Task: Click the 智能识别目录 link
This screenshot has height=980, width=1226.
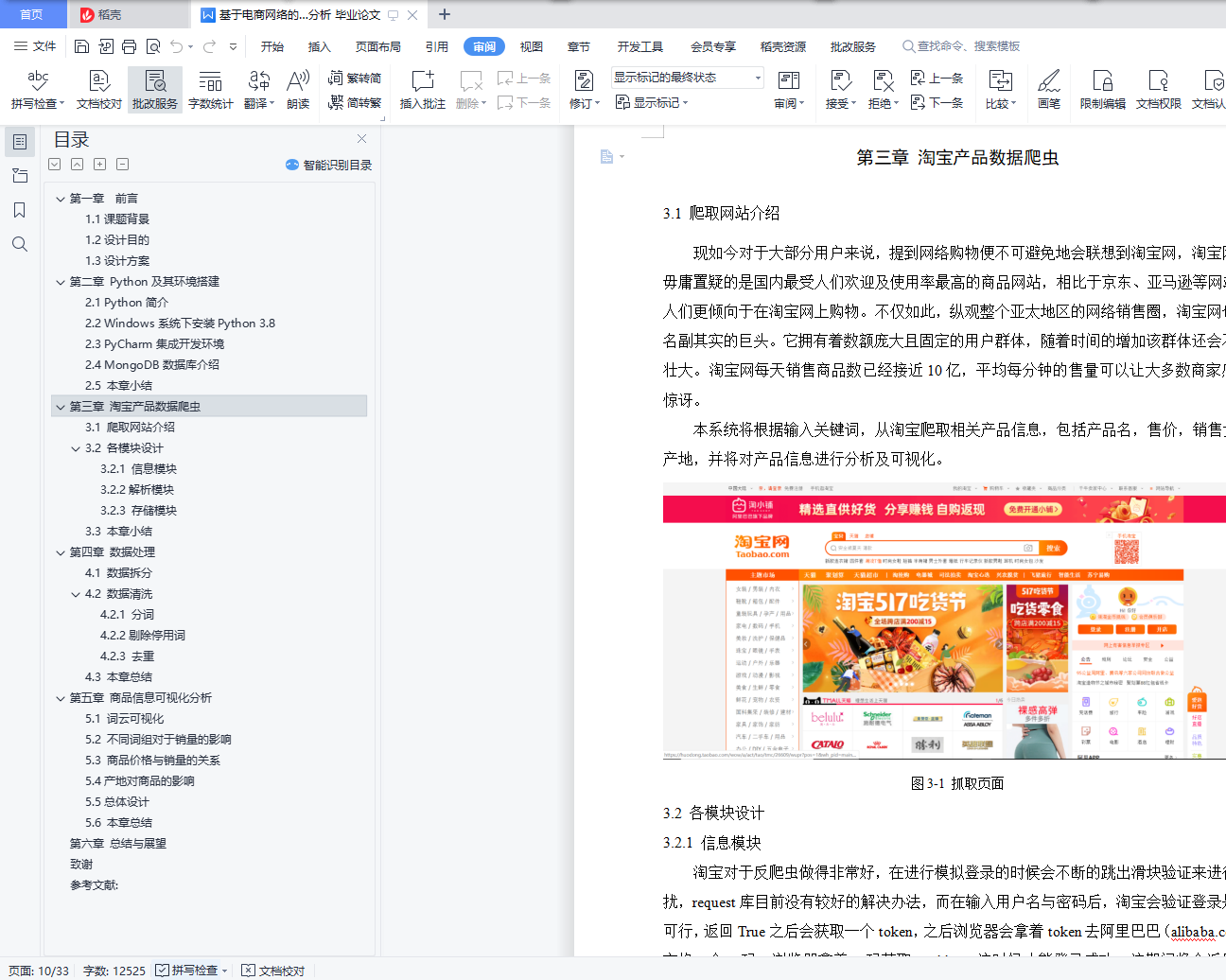Action: pyautogui.click(x=329, y=165)
